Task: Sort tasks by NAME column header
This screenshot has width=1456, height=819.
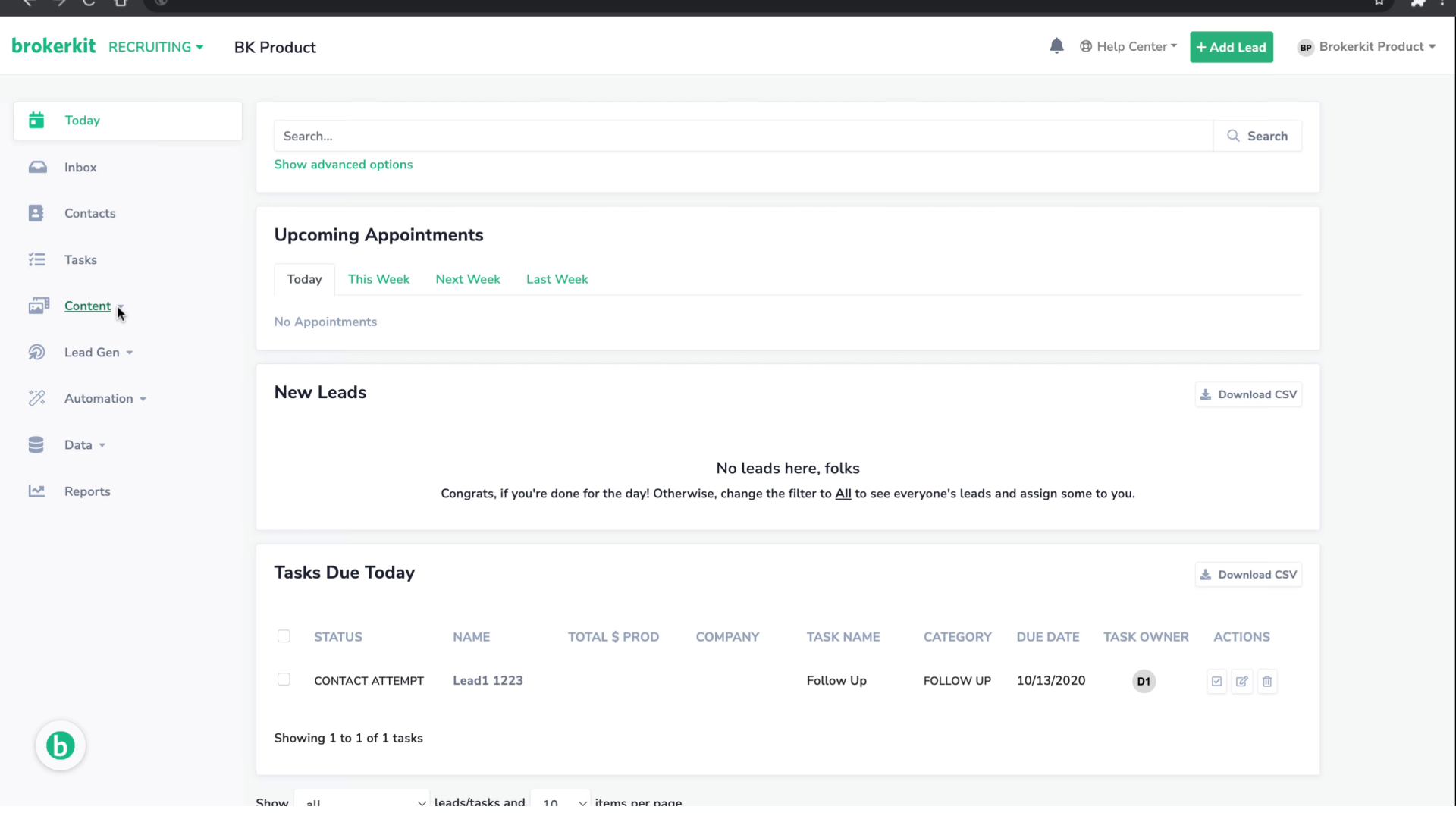Action: [472, 637]
